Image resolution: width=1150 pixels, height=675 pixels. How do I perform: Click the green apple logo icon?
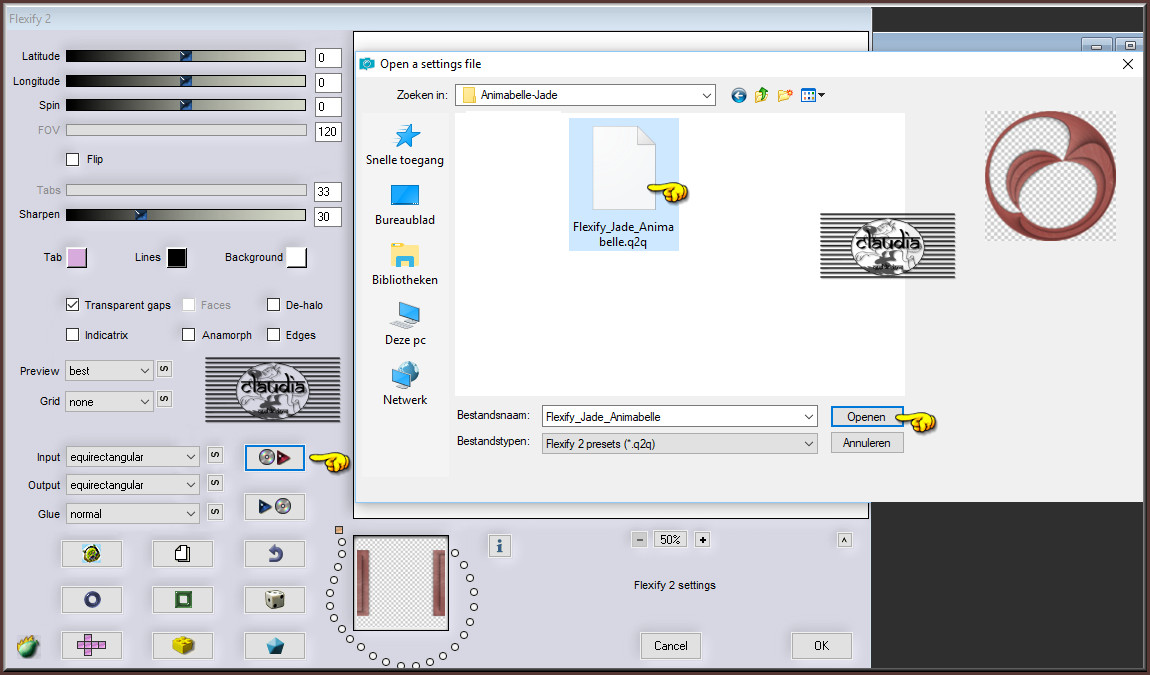(x=27, y=646)
